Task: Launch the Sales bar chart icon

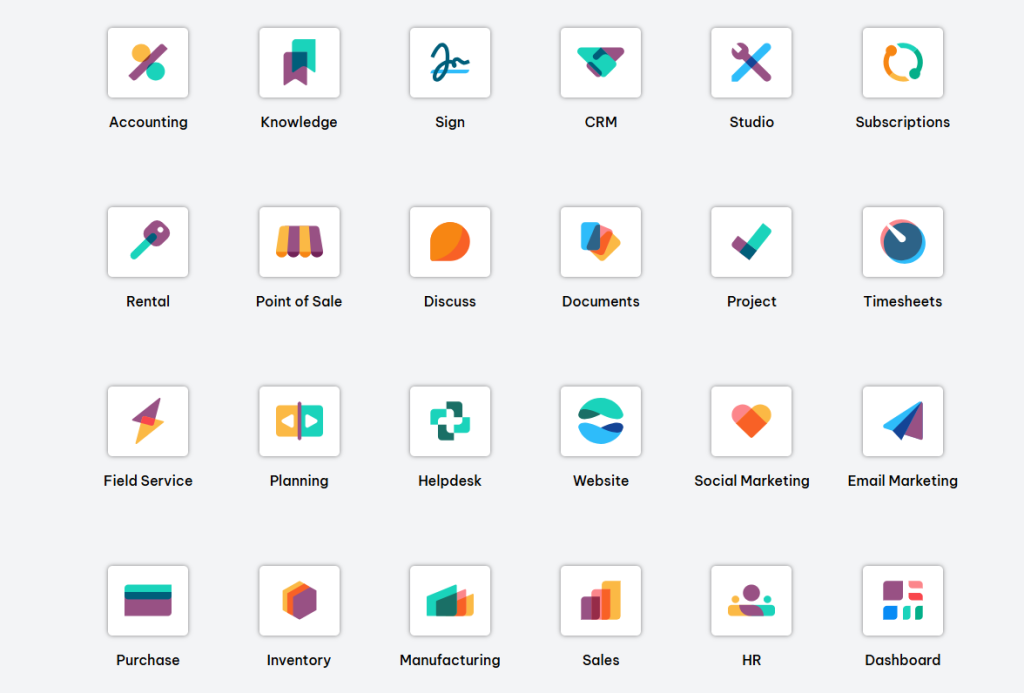Action: click(601, 601)
